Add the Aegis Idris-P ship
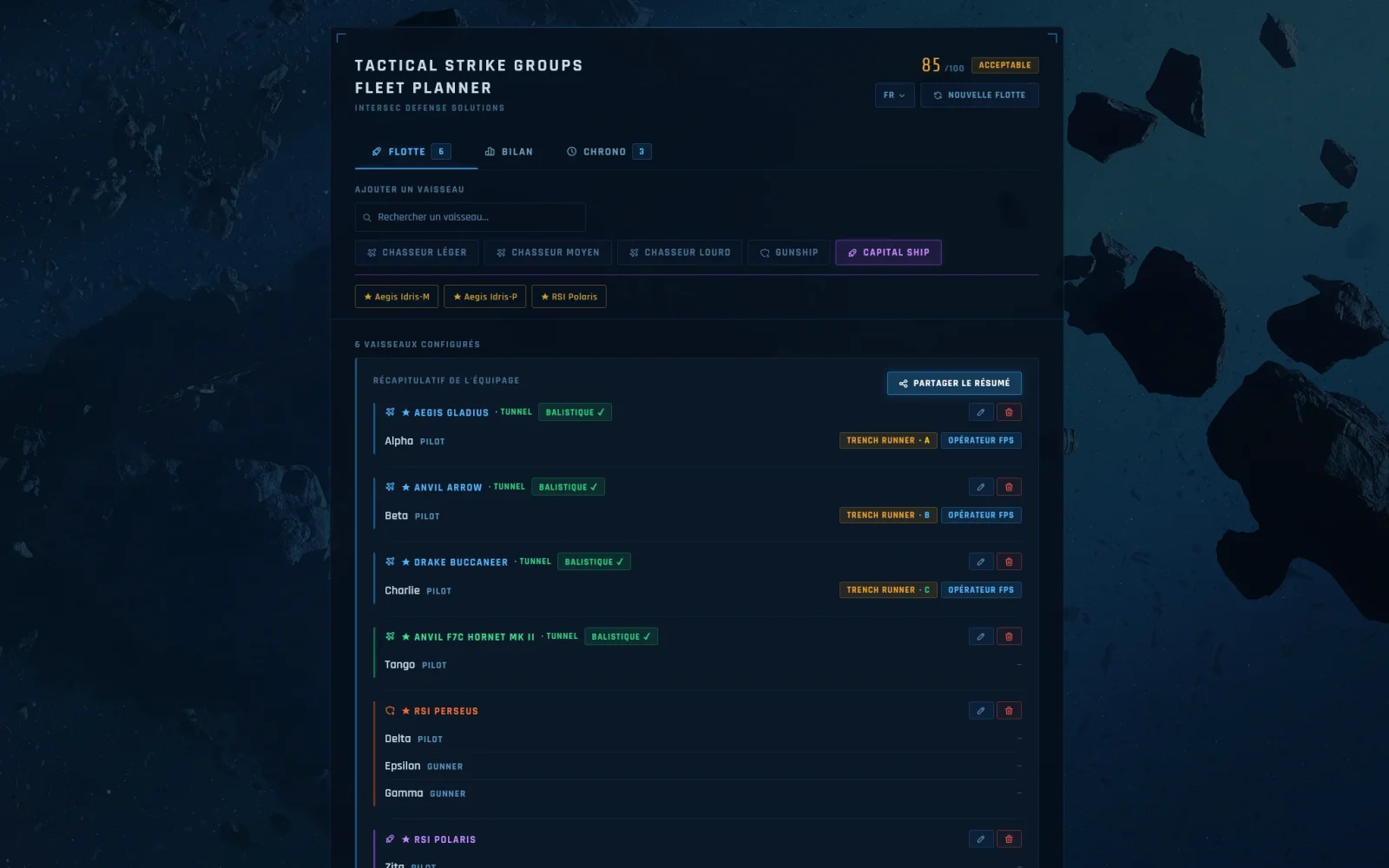1389x868 pixels. point(484,296)
